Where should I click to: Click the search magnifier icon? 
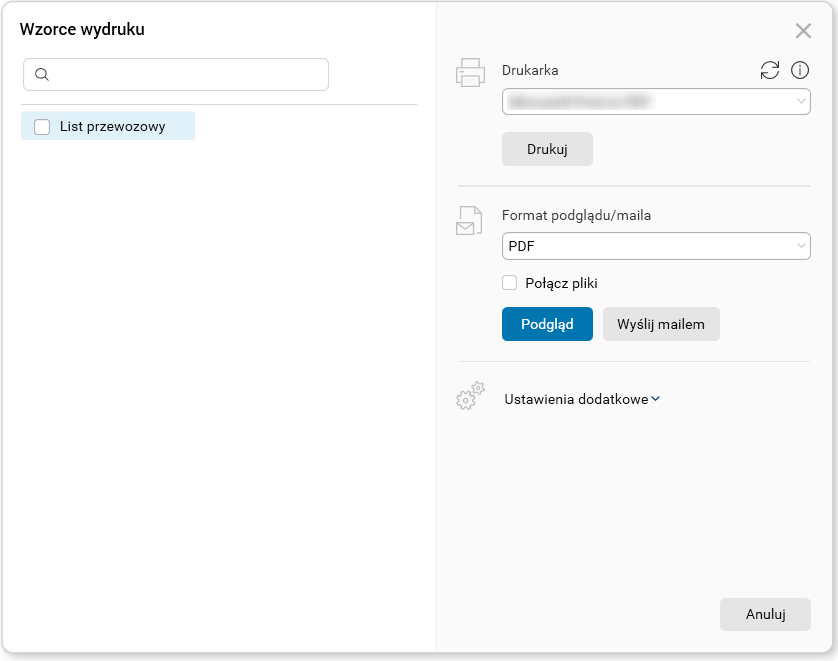[x=42, y=75]
